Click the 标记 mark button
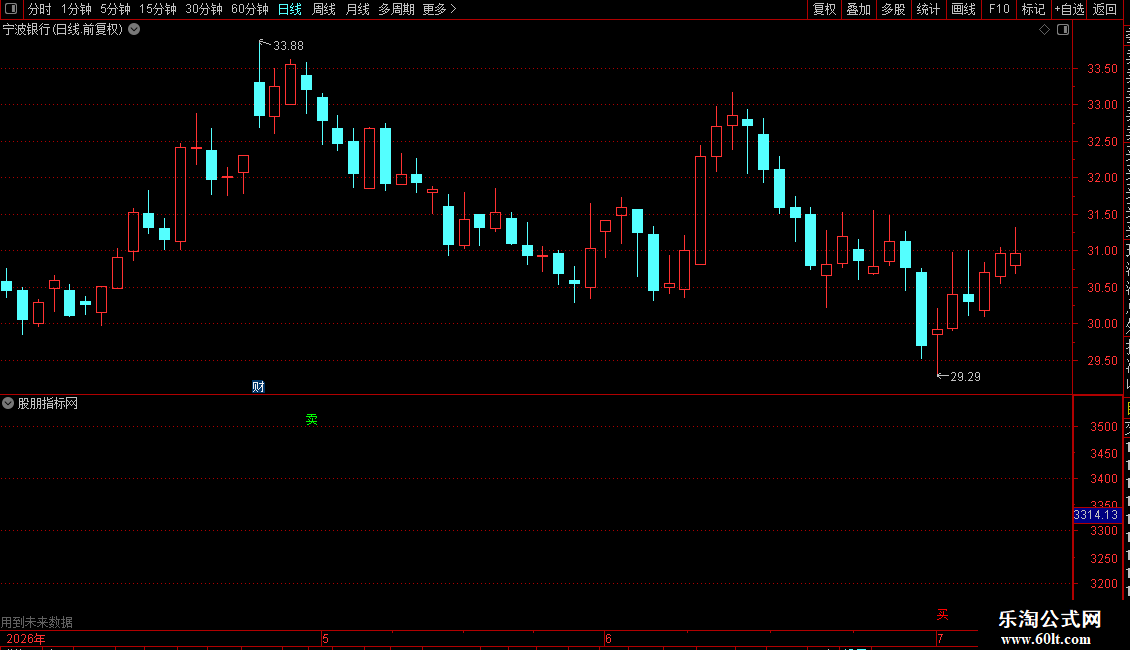 click(1033, 9)
